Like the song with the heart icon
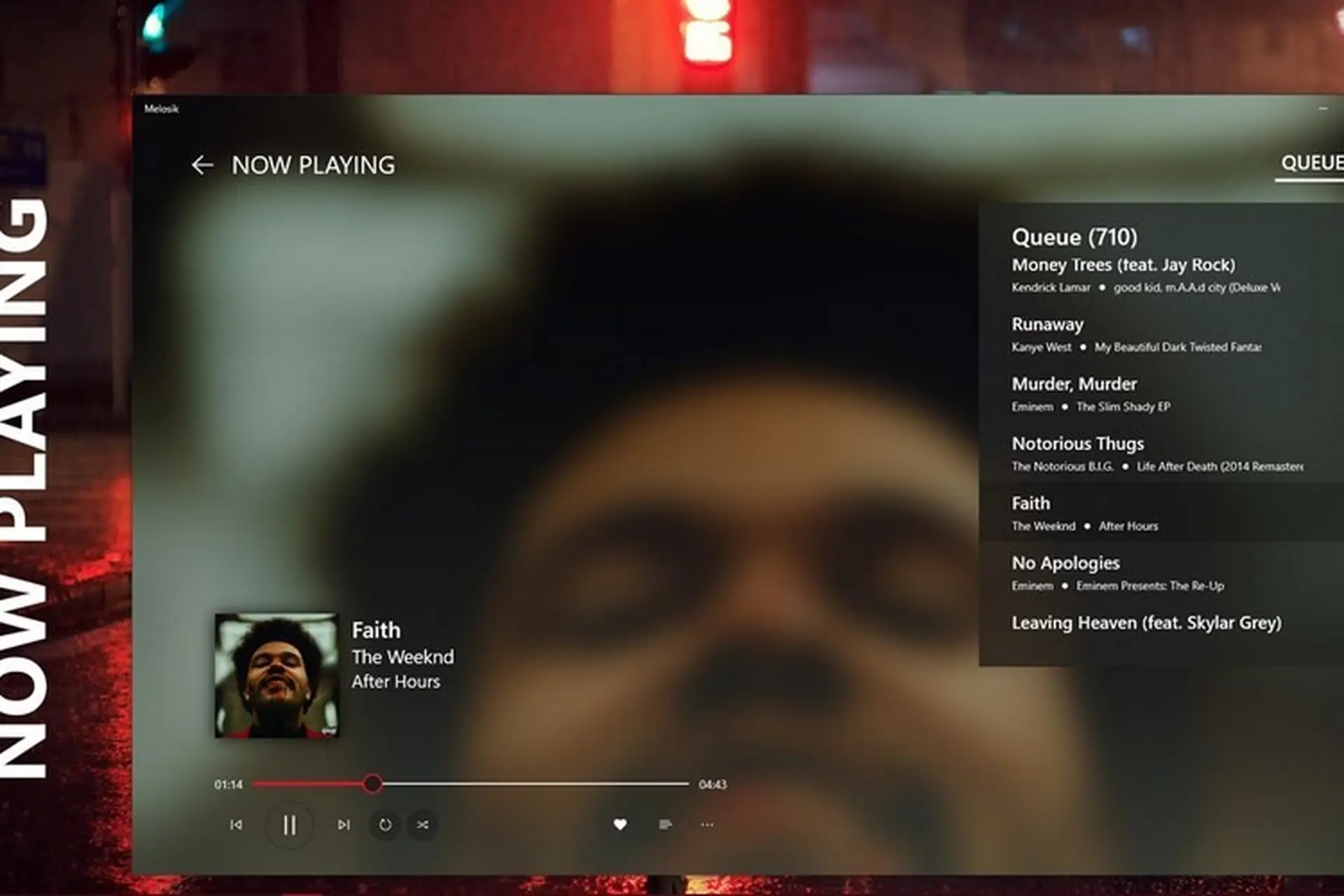Viewport: 1344px width, 896px height. point(620,825)
